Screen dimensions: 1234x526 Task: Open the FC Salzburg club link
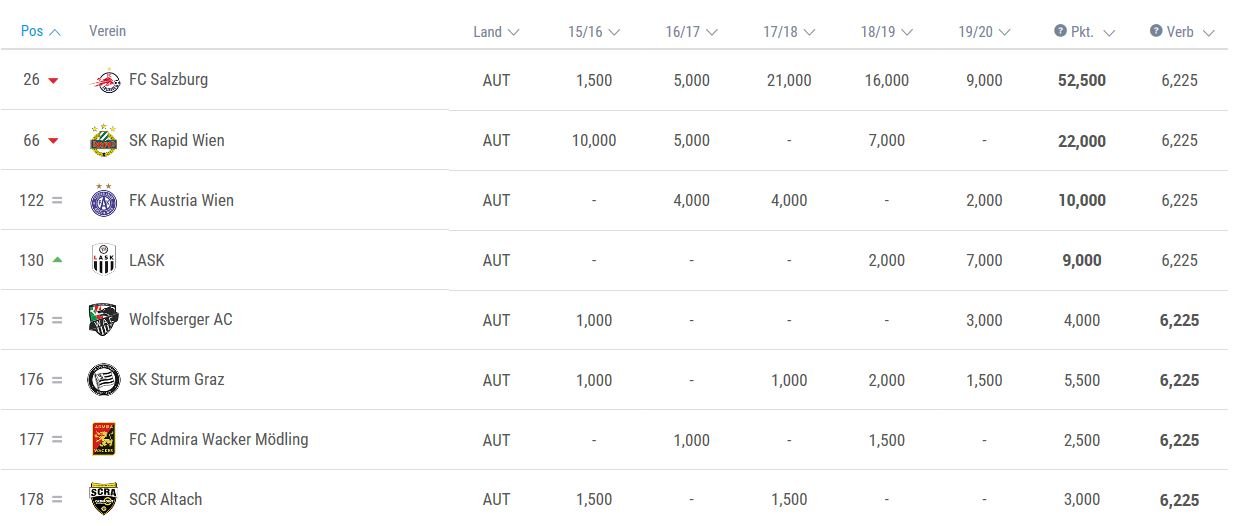[x=169, y=79]
